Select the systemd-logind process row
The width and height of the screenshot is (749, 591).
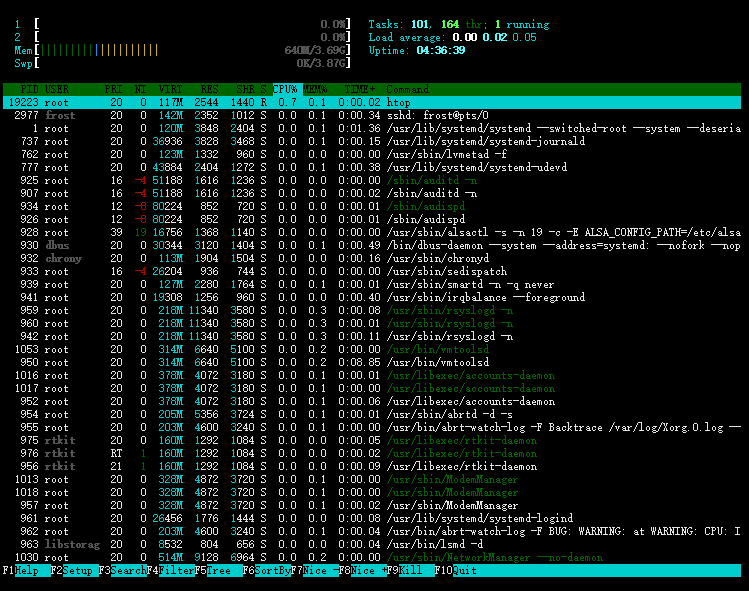372,518
